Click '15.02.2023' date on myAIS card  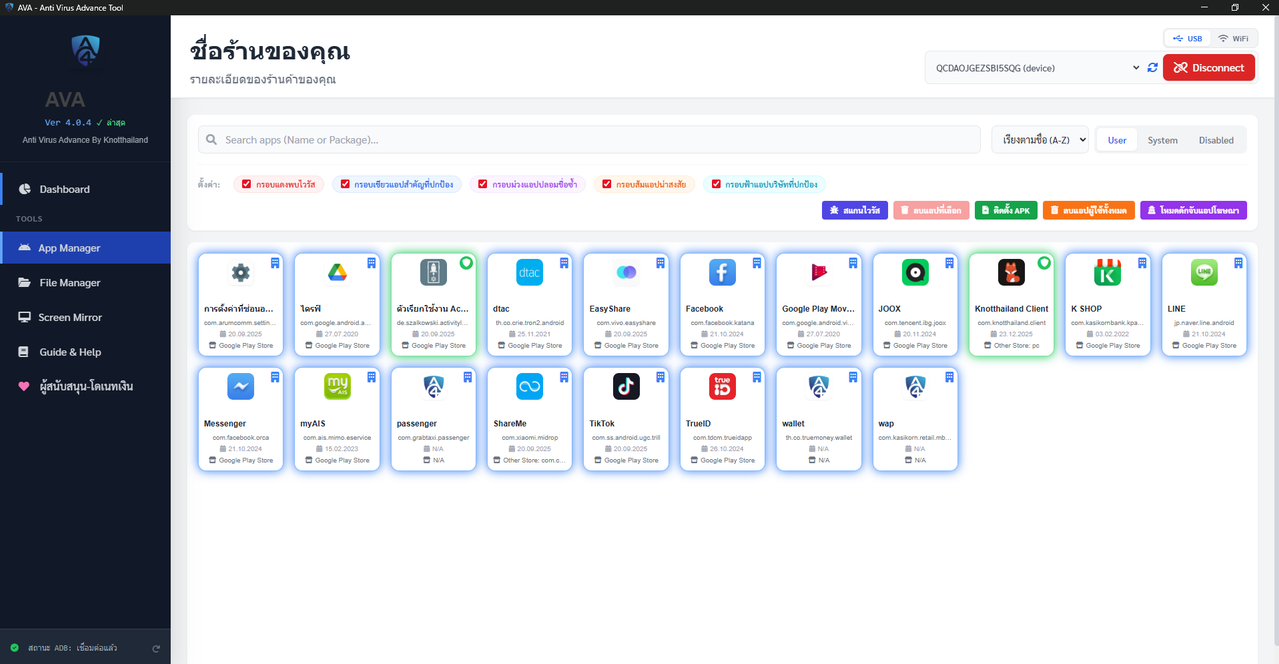click(342, 448)
